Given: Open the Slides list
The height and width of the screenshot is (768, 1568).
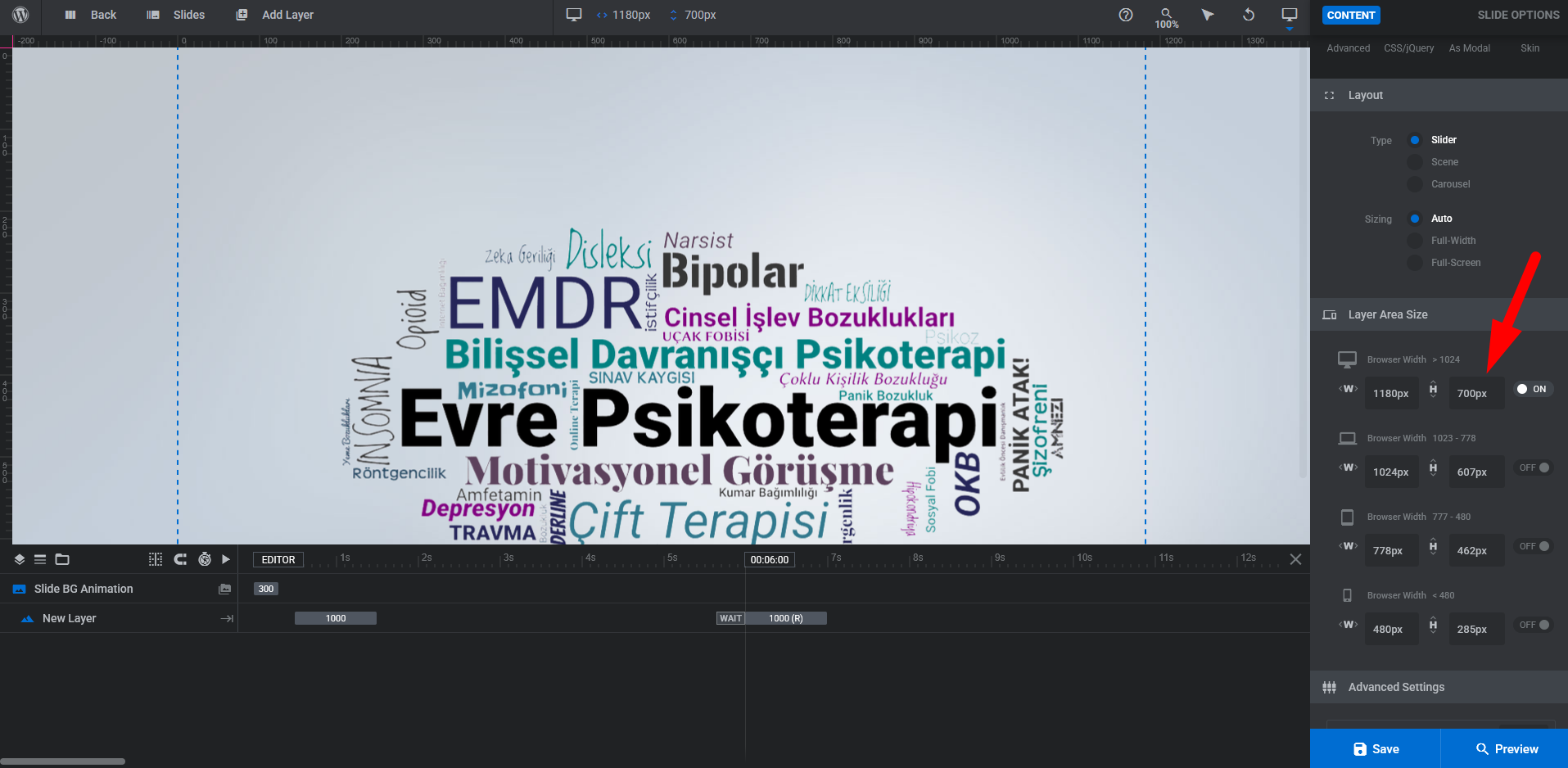Looking at the screenshot, I should pos(176,15).
